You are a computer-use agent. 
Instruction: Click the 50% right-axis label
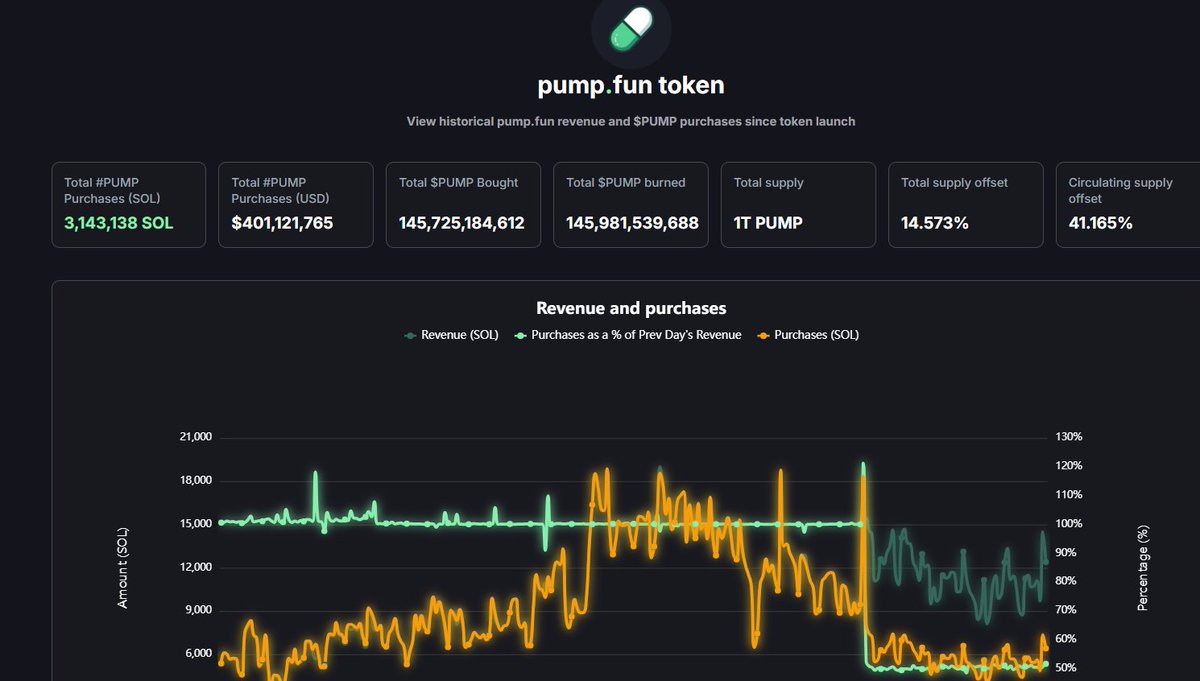coord(1066,667)
